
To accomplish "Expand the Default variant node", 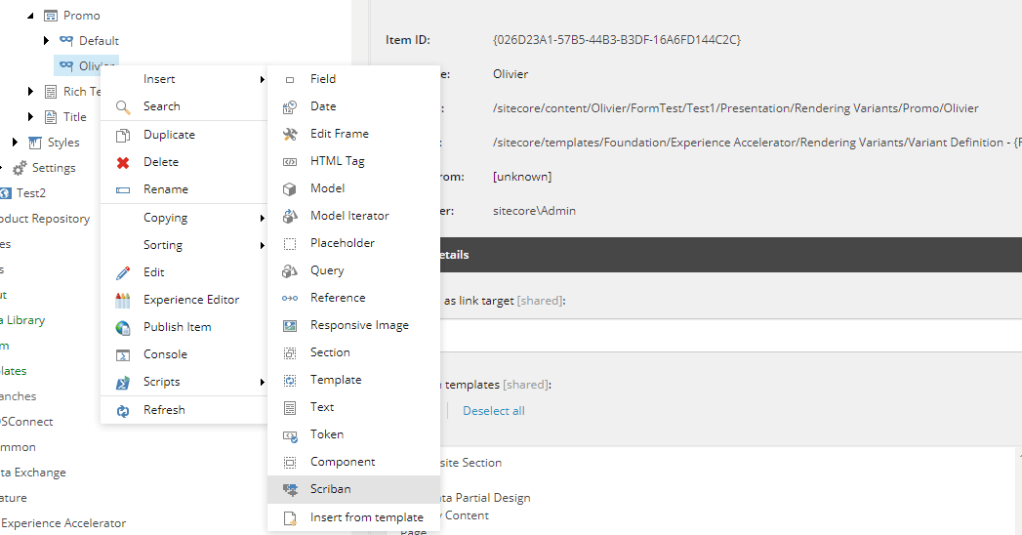I will click(46, 41).
